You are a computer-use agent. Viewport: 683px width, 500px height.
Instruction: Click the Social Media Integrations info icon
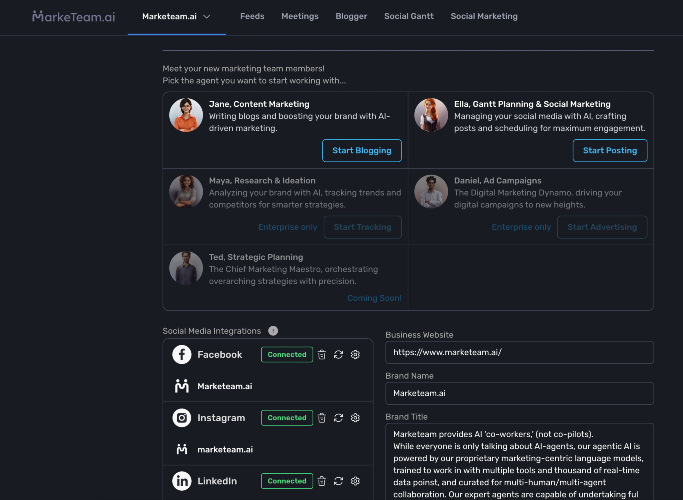pos(273,331)
